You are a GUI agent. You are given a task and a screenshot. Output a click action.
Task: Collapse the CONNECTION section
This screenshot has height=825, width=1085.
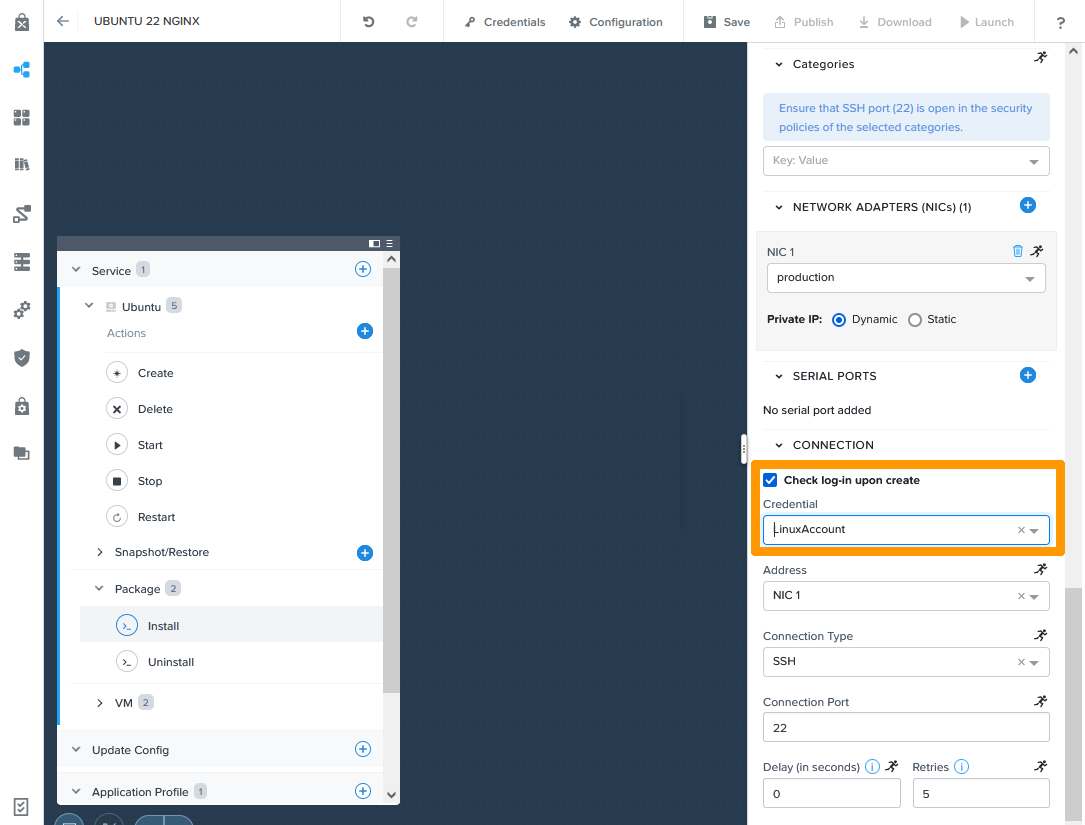779,445
